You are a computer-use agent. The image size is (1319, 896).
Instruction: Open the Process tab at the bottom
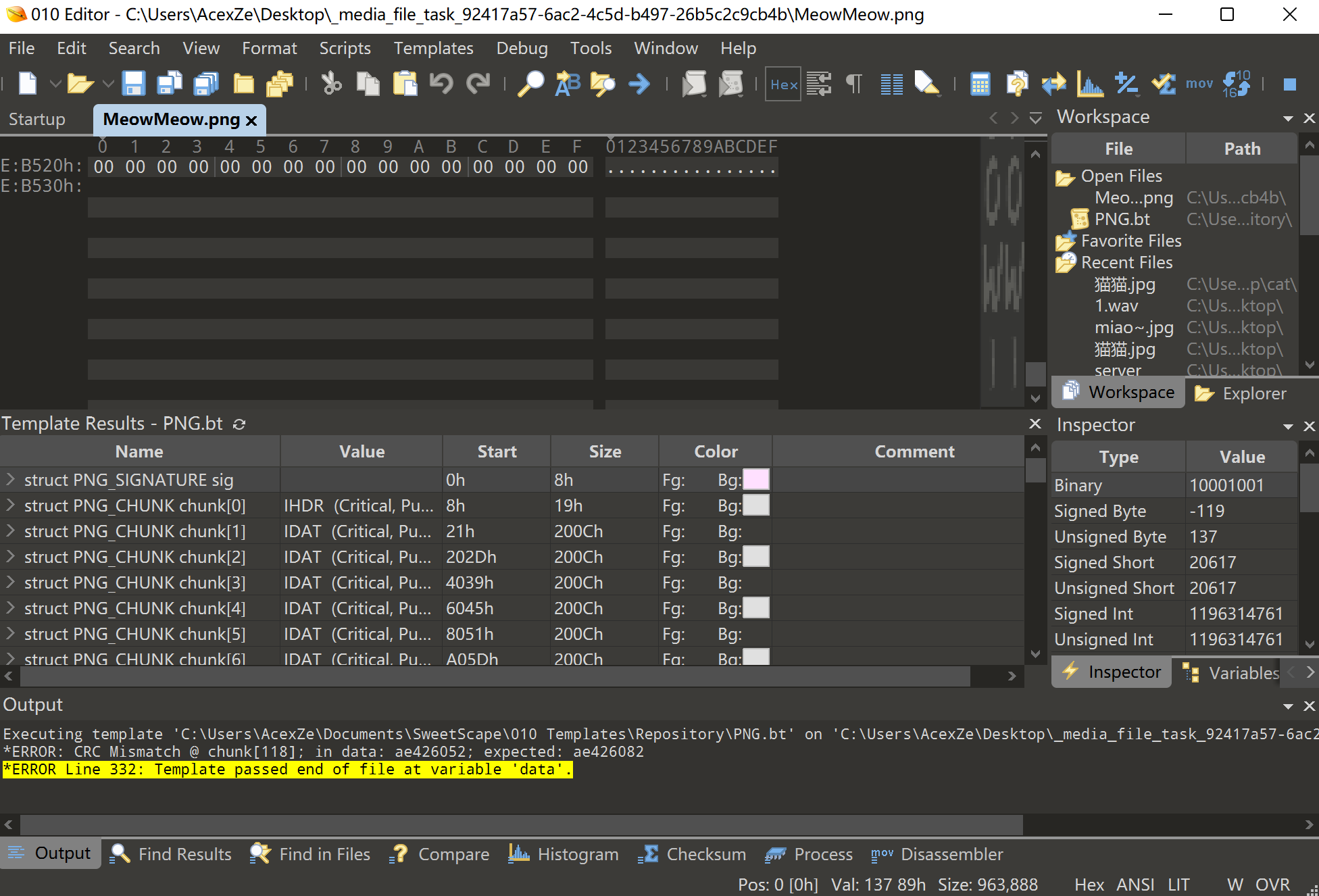(809, 854)
